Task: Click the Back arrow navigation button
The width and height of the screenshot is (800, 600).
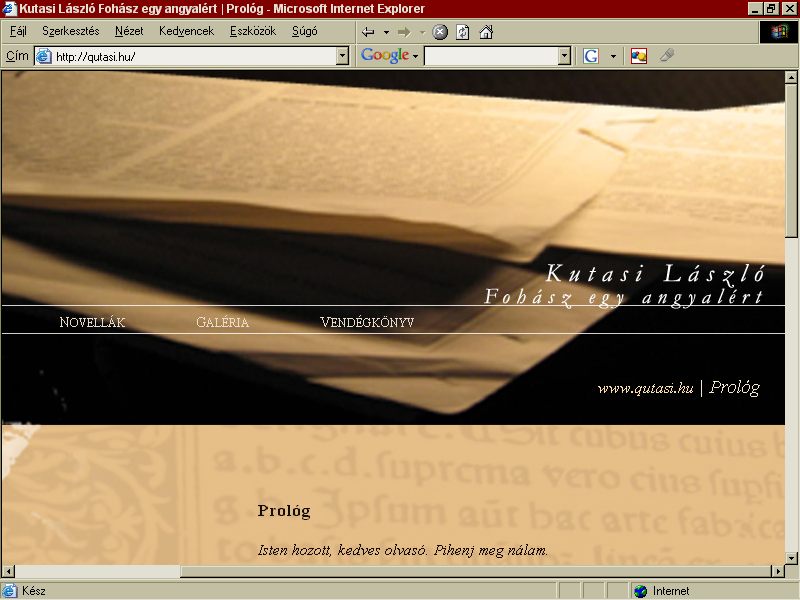Action: (x=368, y=32)
